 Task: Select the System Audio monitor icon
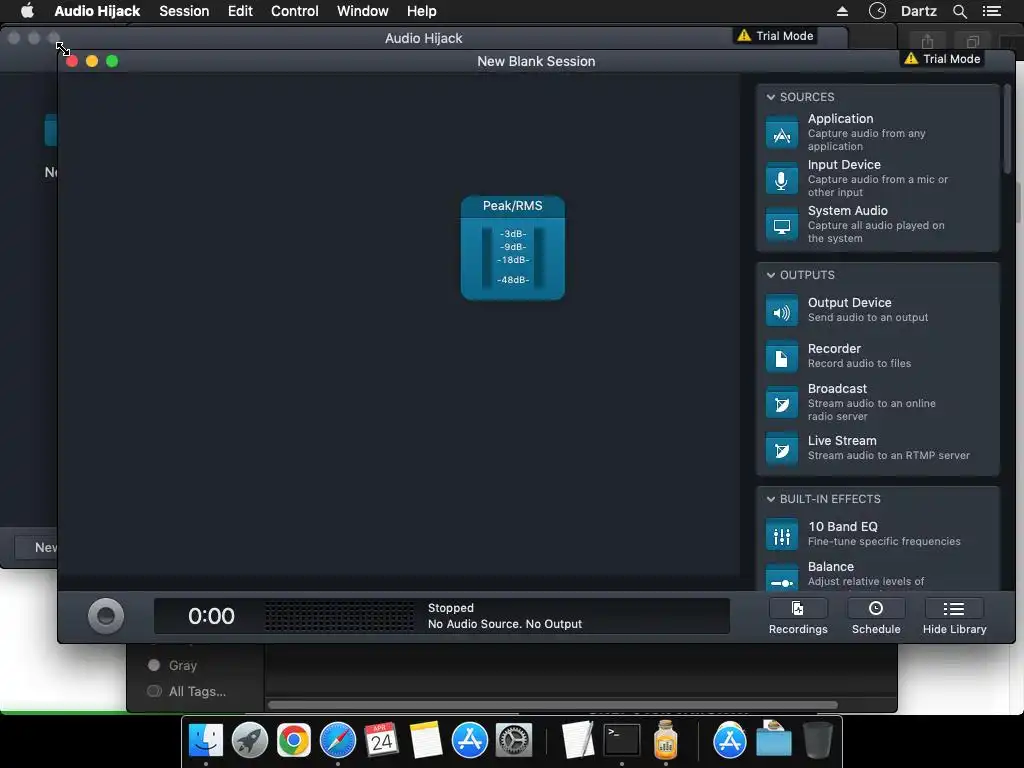coord(781,225)
